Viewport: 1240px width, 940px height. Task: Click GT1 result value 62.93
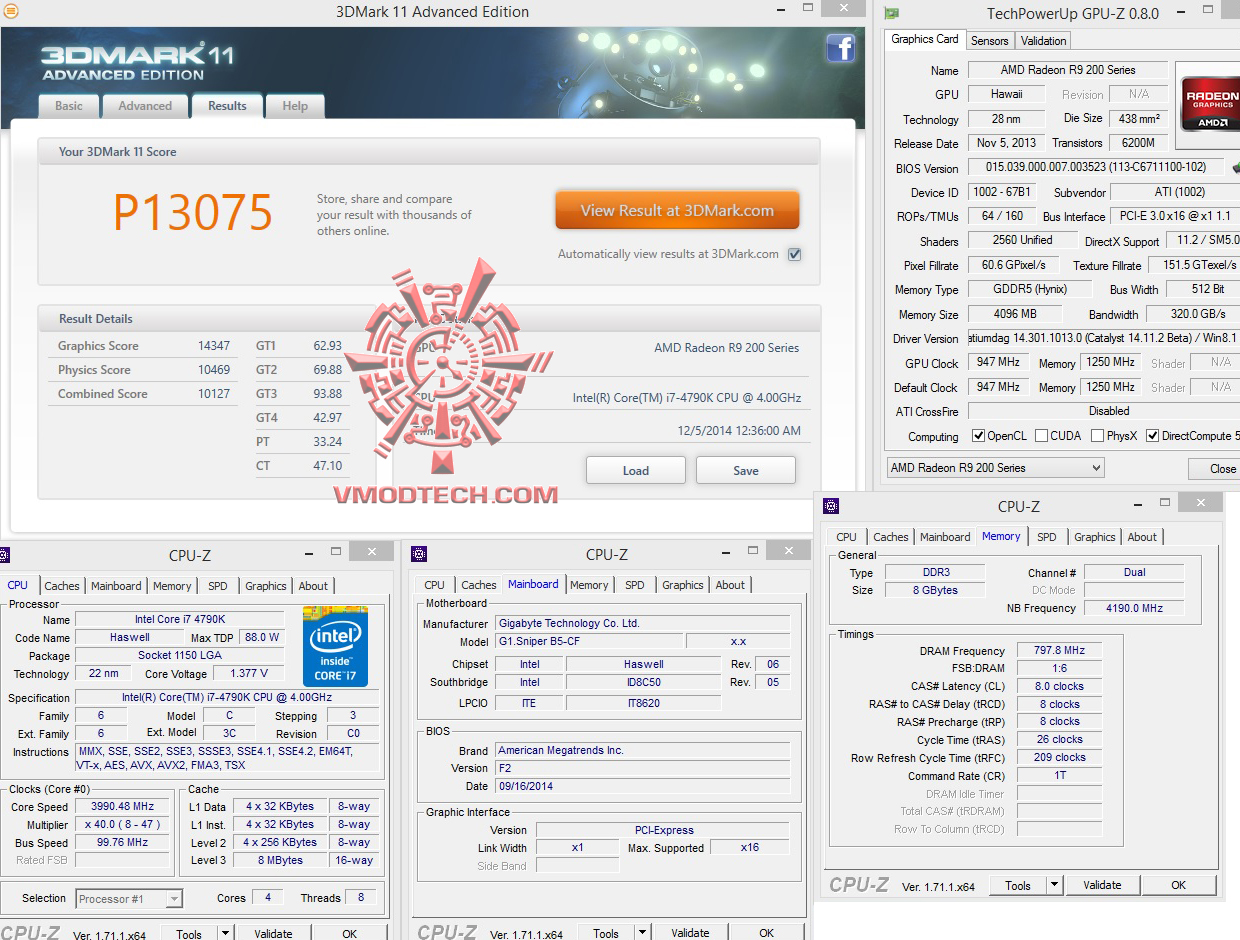[327, 346]
